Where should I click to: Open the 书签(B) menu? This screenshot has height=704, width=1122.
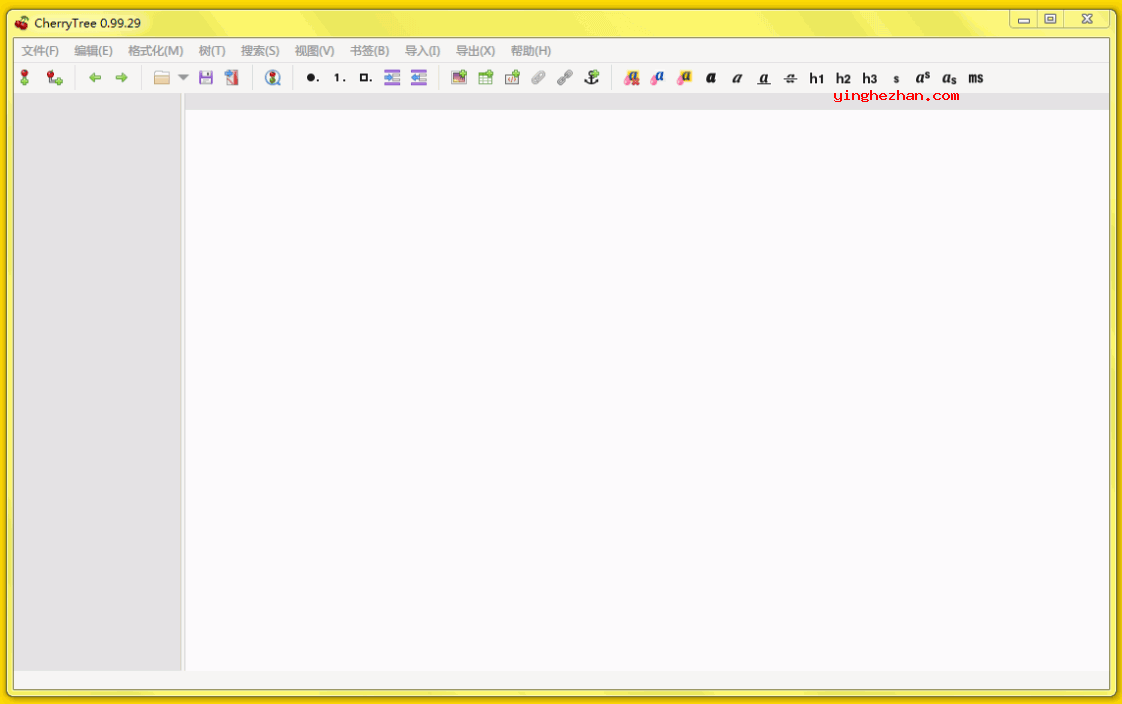click(369, 51)
